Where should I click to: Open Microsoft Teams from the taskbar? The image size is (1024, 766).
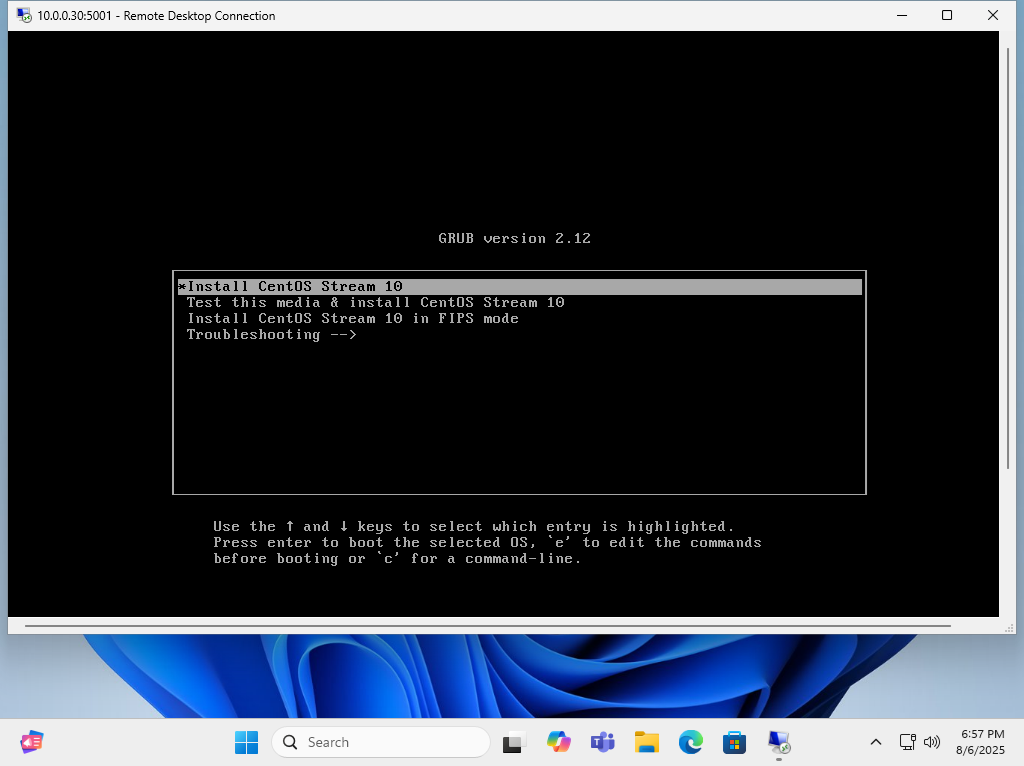coord(603,742)
